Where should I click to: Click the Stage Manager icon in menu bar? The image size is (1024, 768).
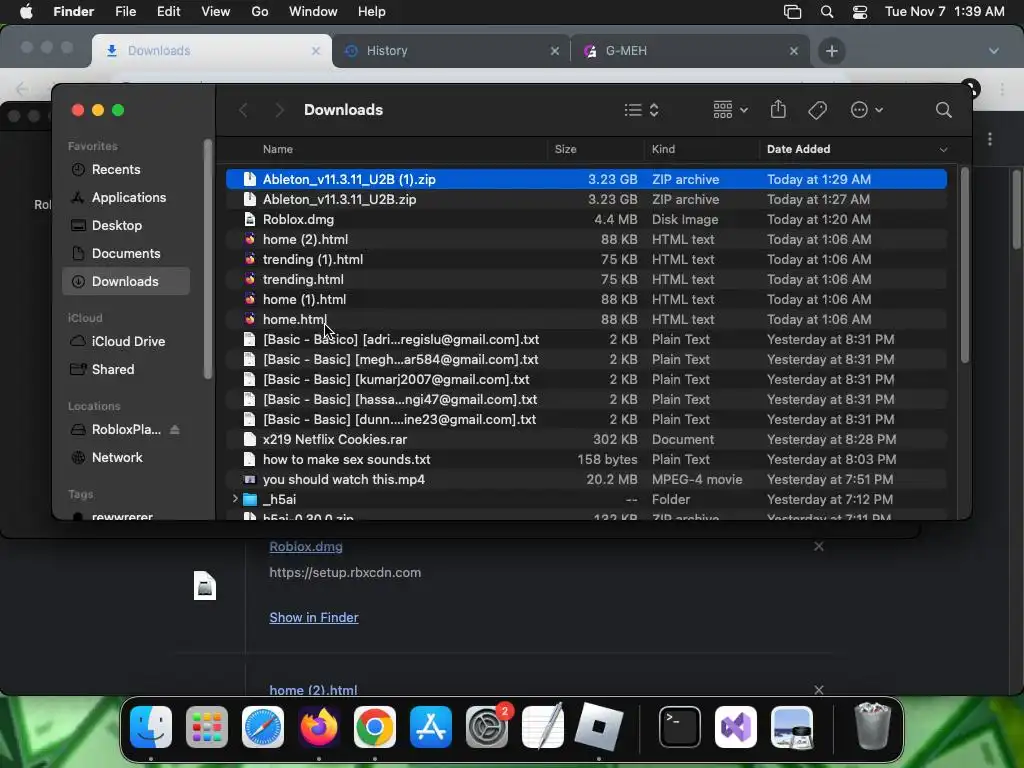[792, 12]
